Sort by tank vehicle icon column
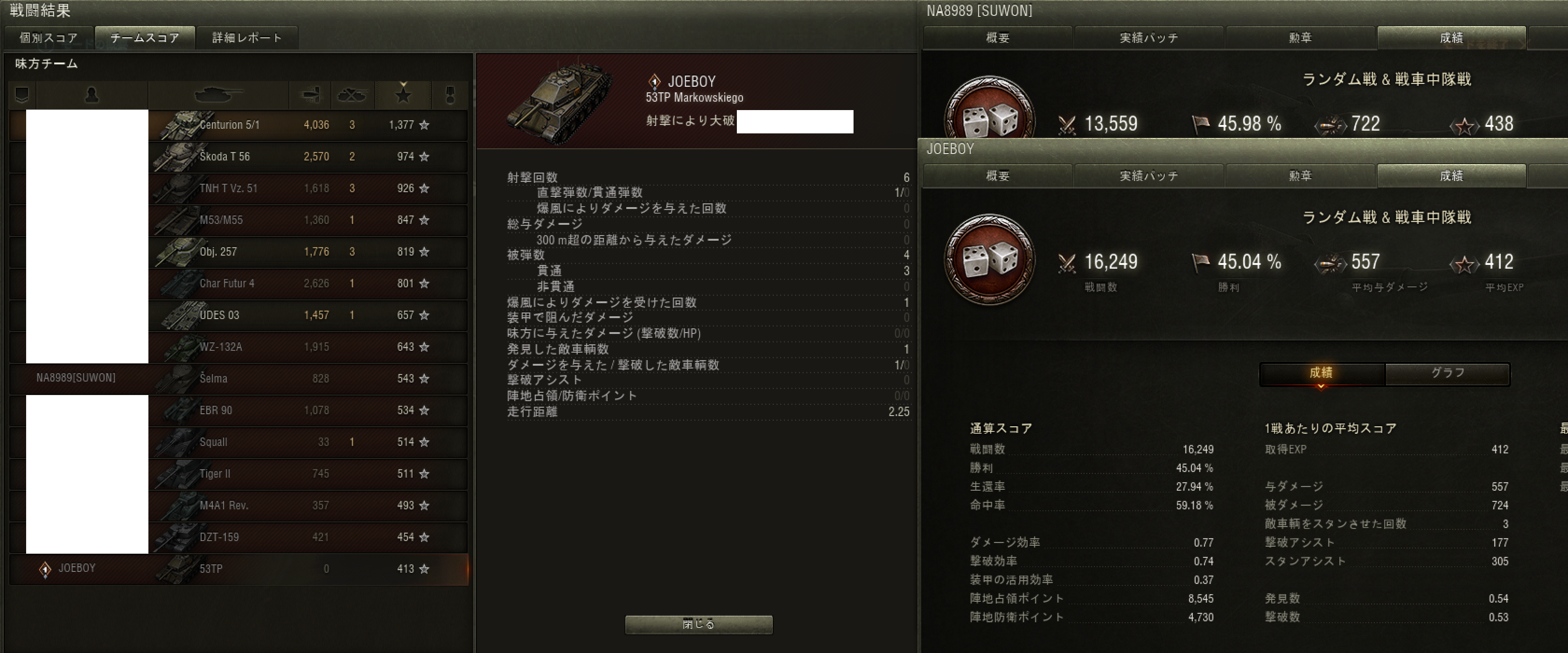1568x653 pixels. pyautogui.click(x=218, y=95)
